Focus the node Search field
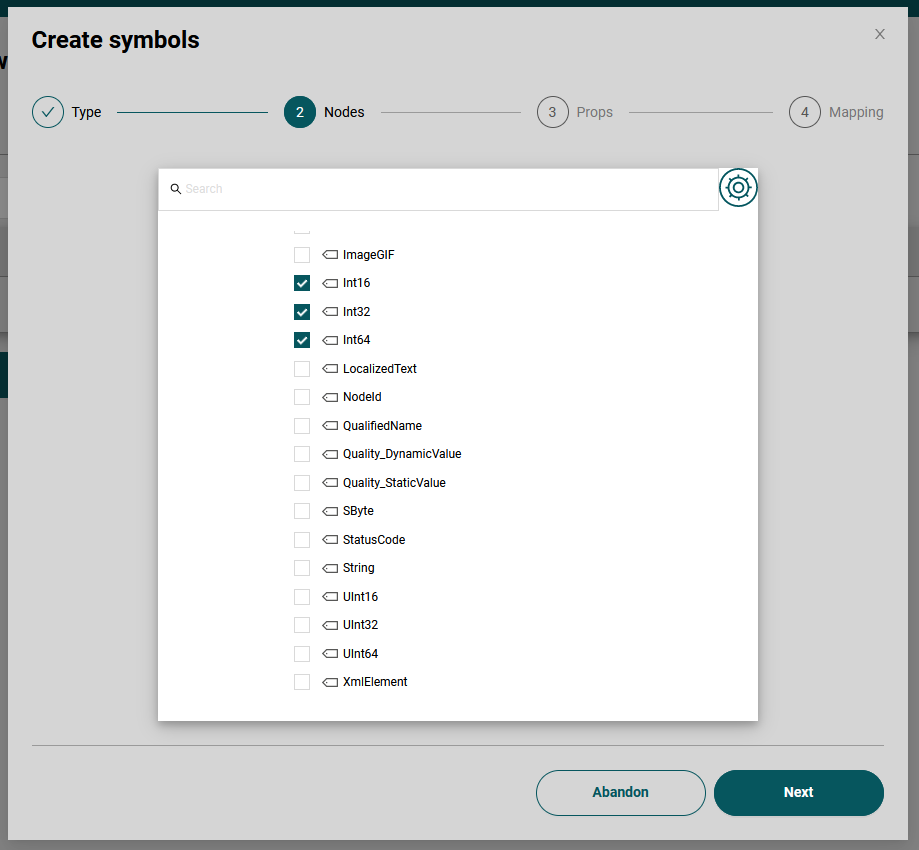This screenshot has height=850, width=919. [x=440, y=189]
